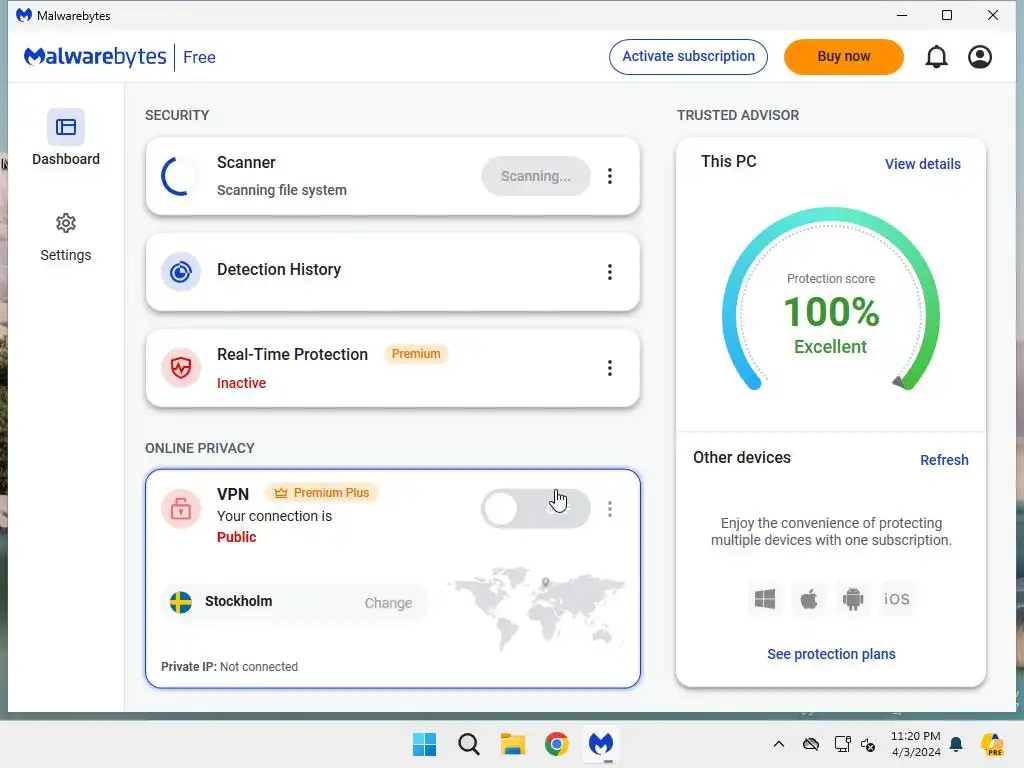
Task: Click the PRE colorful icon in the system tray
Action: pyautogui.click(x=992, y=744)
